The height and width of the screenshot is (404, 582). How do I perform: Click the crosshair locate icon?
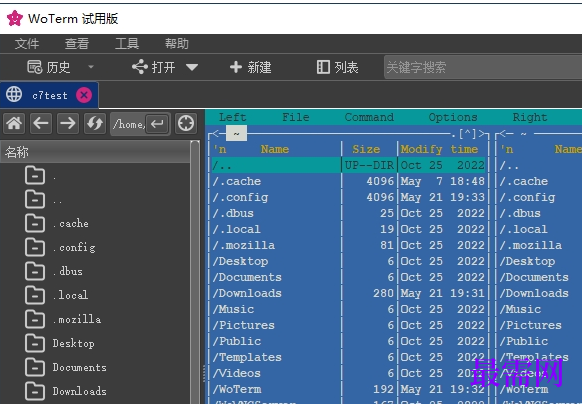186,123
